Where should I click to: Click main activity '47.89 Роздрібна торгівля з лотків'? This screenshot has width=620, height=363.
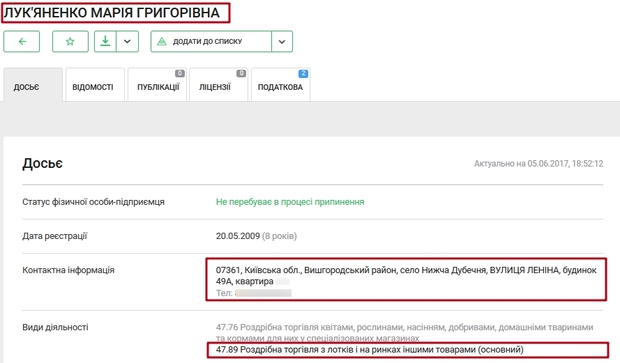(370, 350)
